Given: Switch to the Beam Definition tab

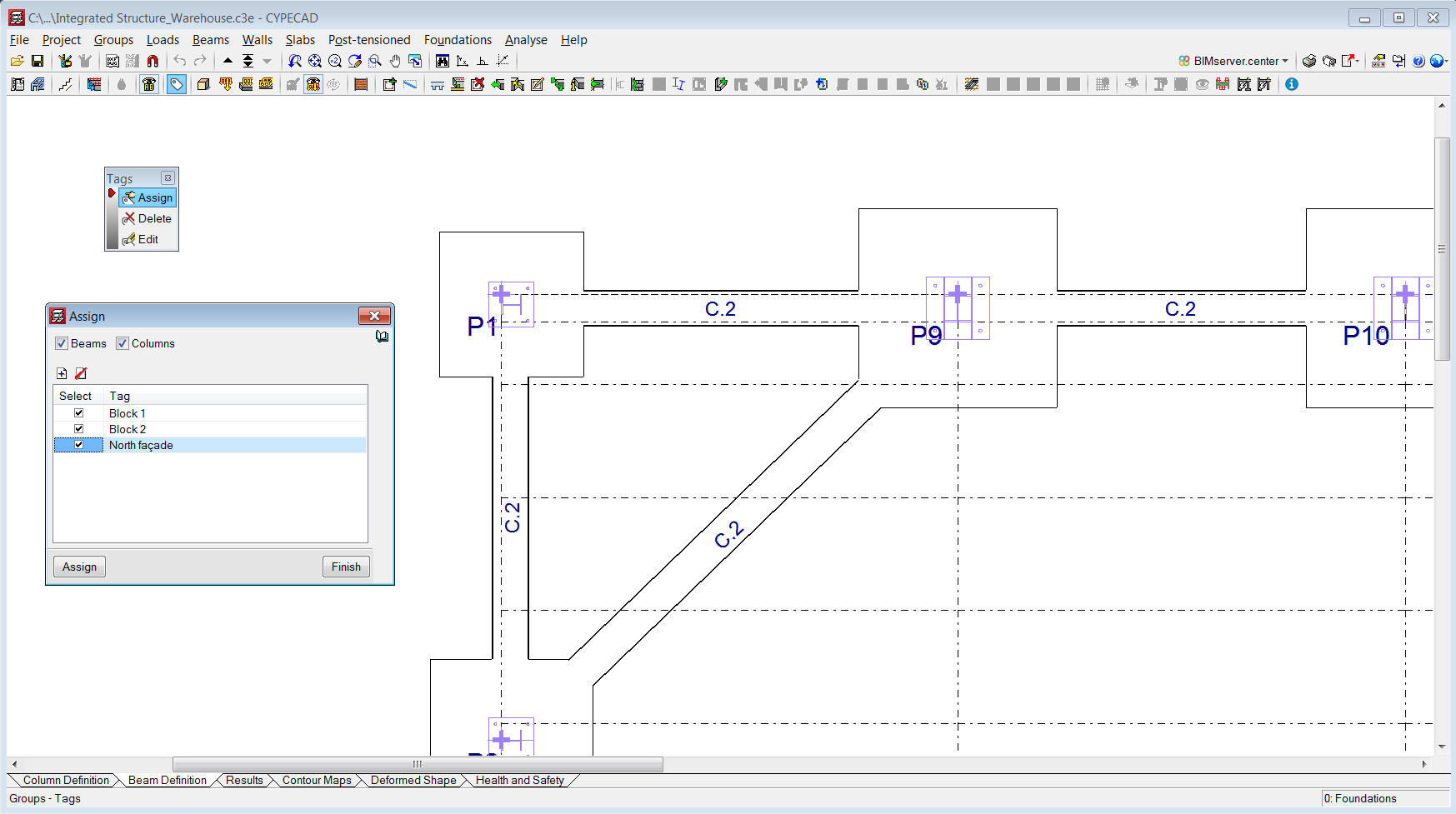Looking at the screenshot, I should coord(167,780).
